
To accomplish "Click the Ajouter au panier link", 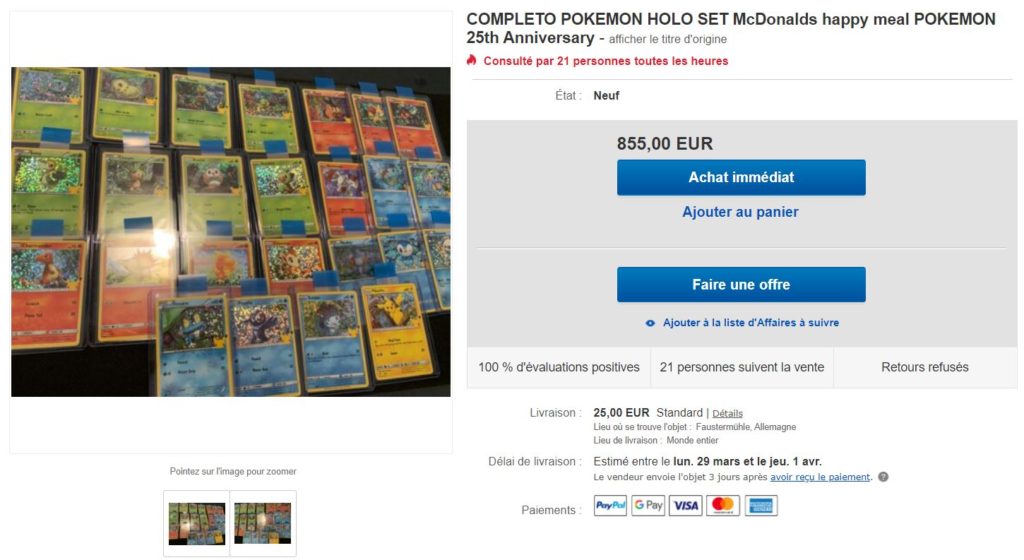I will pyautogui.click(x=740, y=212).
